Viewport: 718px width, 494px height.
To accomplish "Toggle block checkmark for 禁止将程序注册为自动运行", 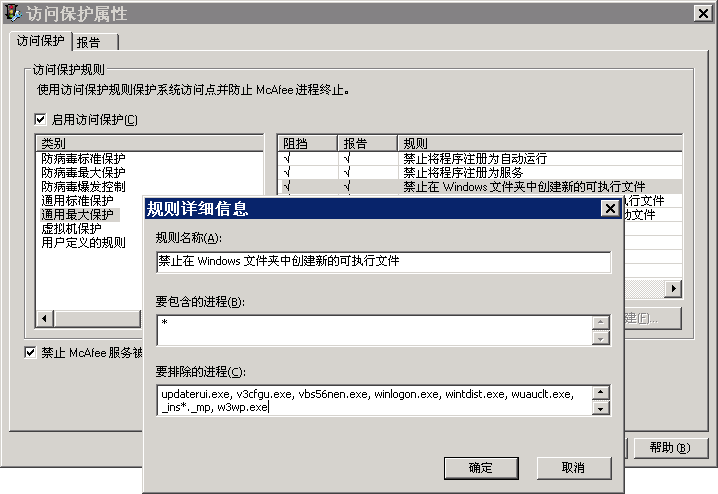I will 287,159.
